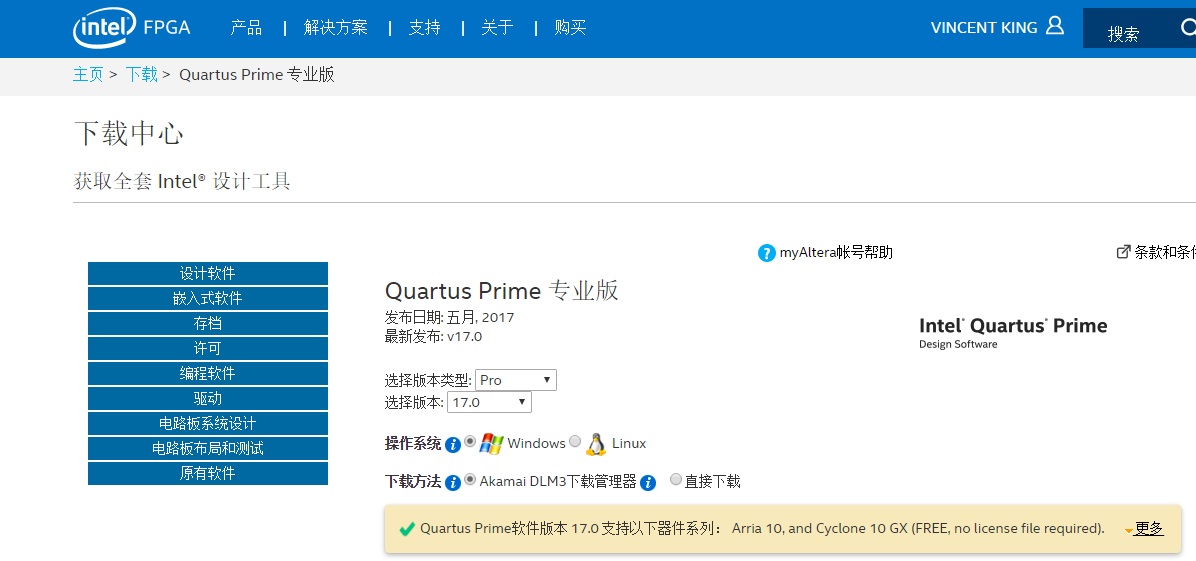Select 设计软件 in the left sidebar
Viewport: 1196px width, 561px height.
[207, 273]
